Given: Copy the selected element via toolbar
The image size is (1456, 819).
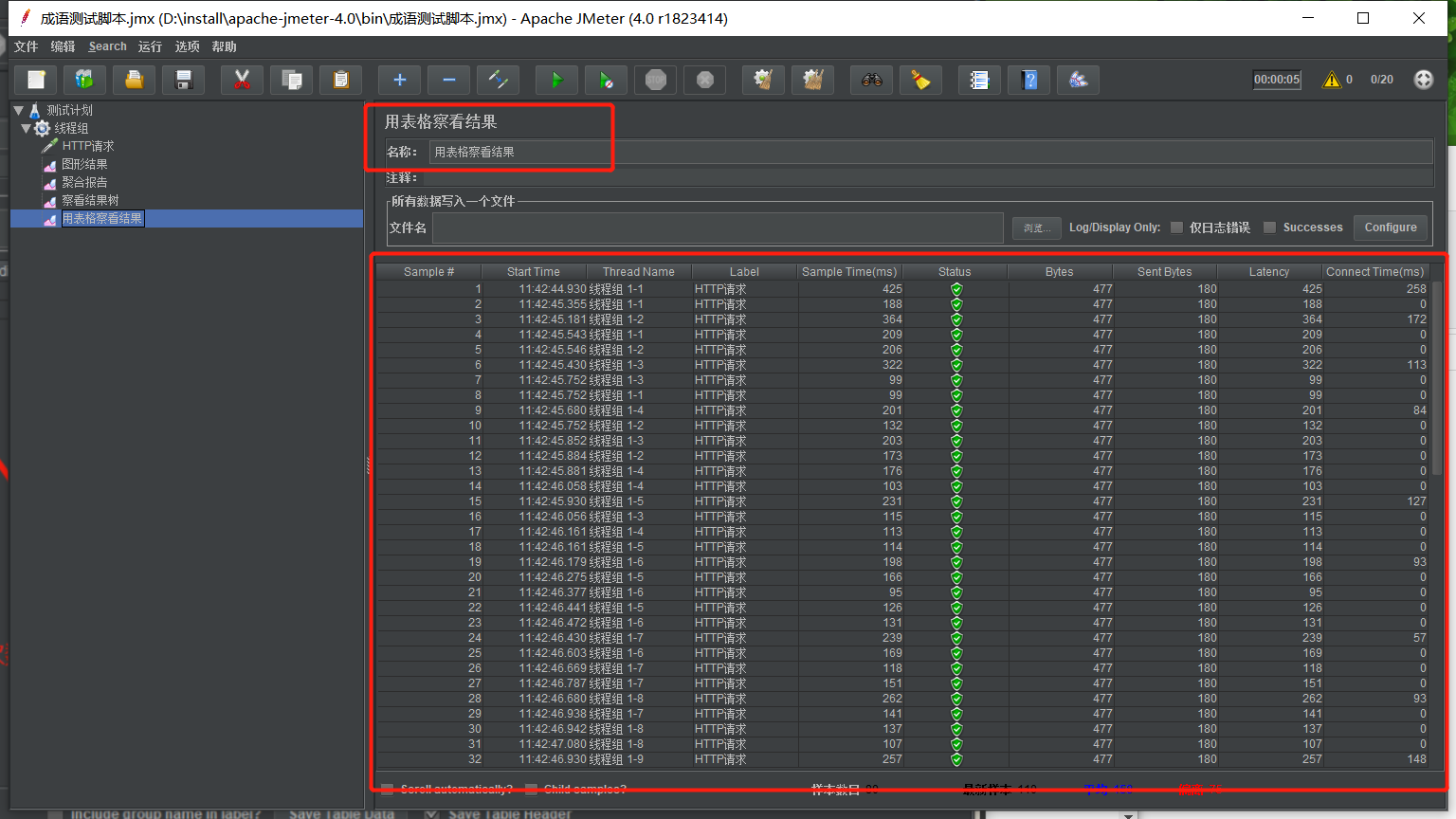Looking at the screenshot, I should tap(292, 81).
